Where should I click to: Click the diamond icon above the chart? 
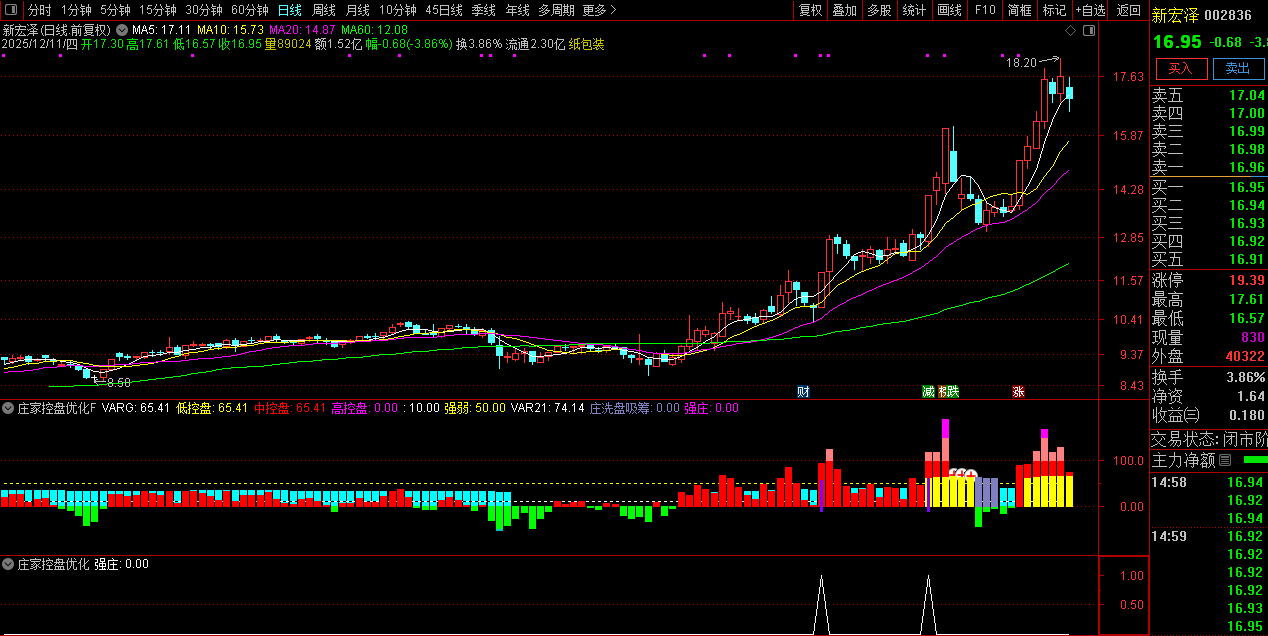point(1071,31)
